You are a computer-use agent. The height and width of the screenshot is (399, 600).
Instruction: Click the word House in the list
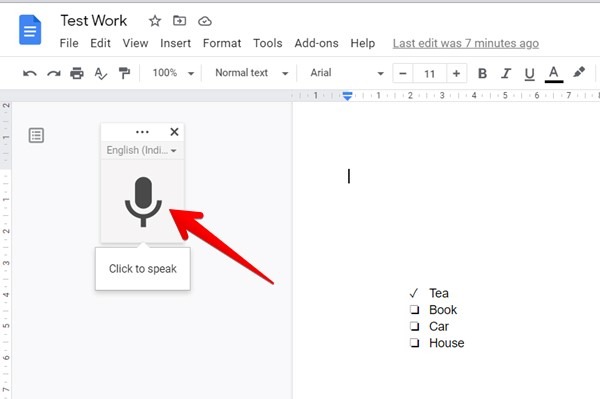(447, 343)
